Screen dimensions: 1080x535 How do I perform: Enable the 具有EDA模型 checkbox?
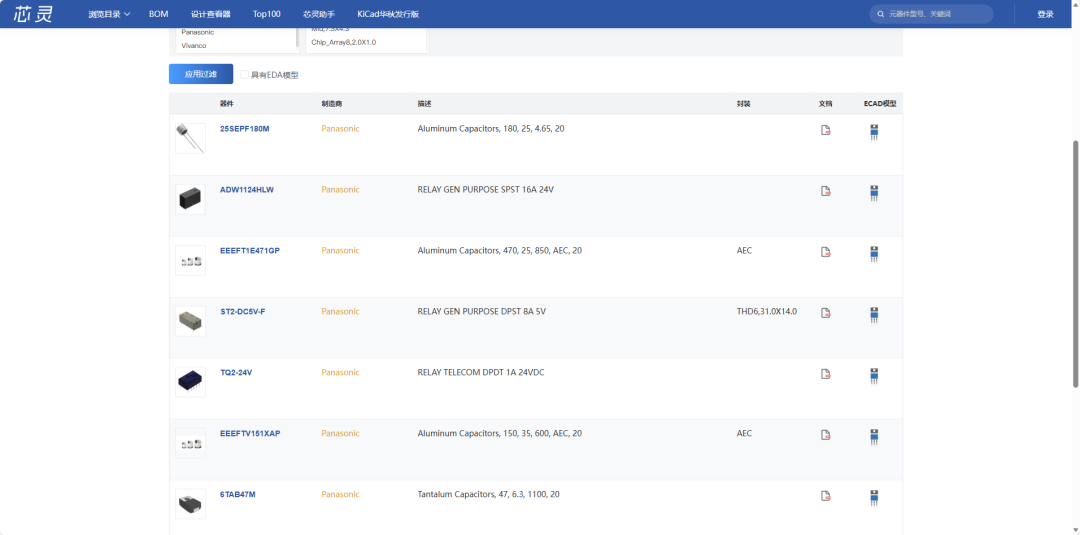click(x=245, y=75)
